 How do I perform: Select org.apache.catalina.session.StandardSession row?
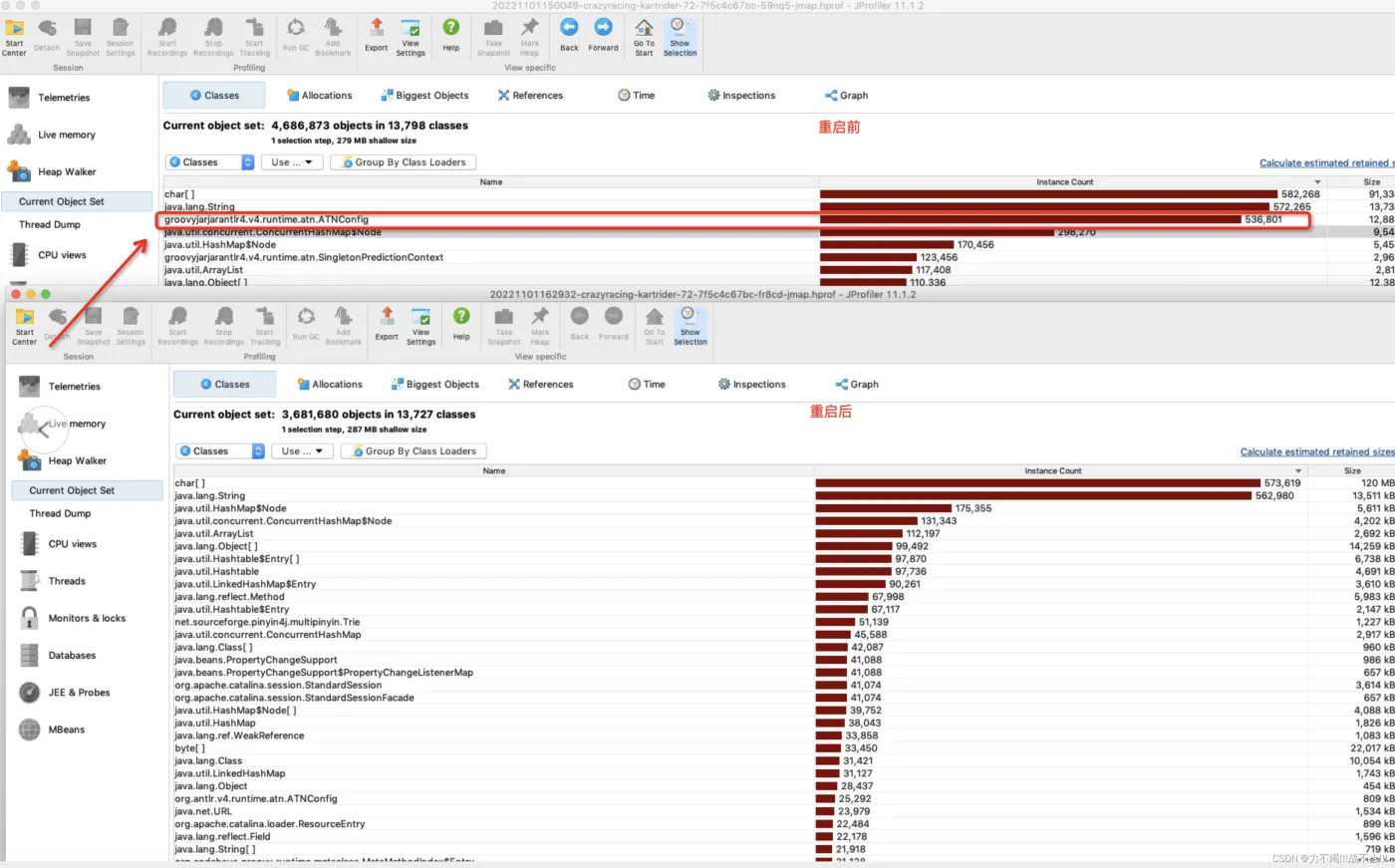point(784,685)
